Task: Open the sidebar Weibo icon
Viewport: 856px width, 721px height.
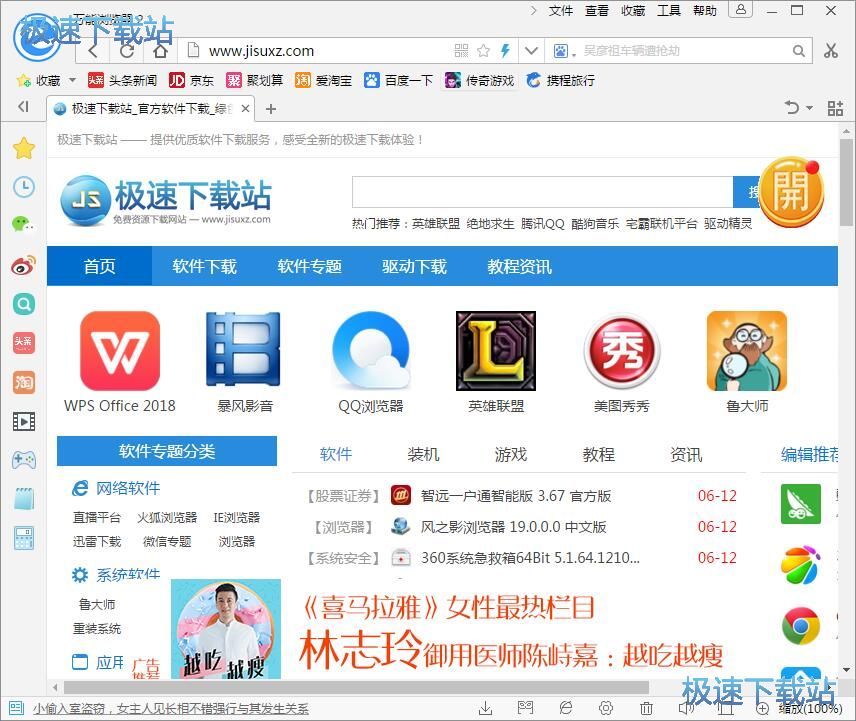Action: [24, 265]
